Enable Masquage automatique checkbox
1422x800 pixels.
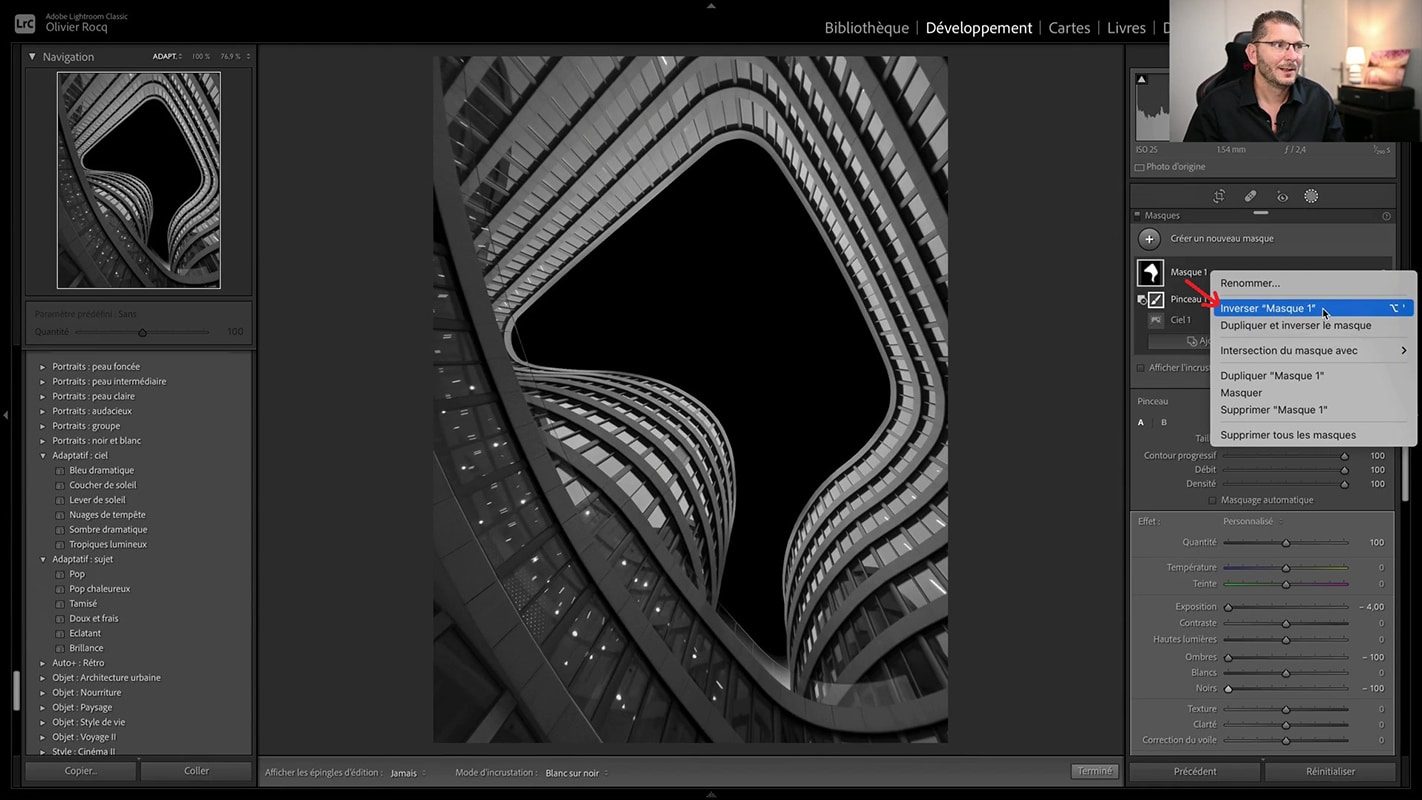[1212, 500]
